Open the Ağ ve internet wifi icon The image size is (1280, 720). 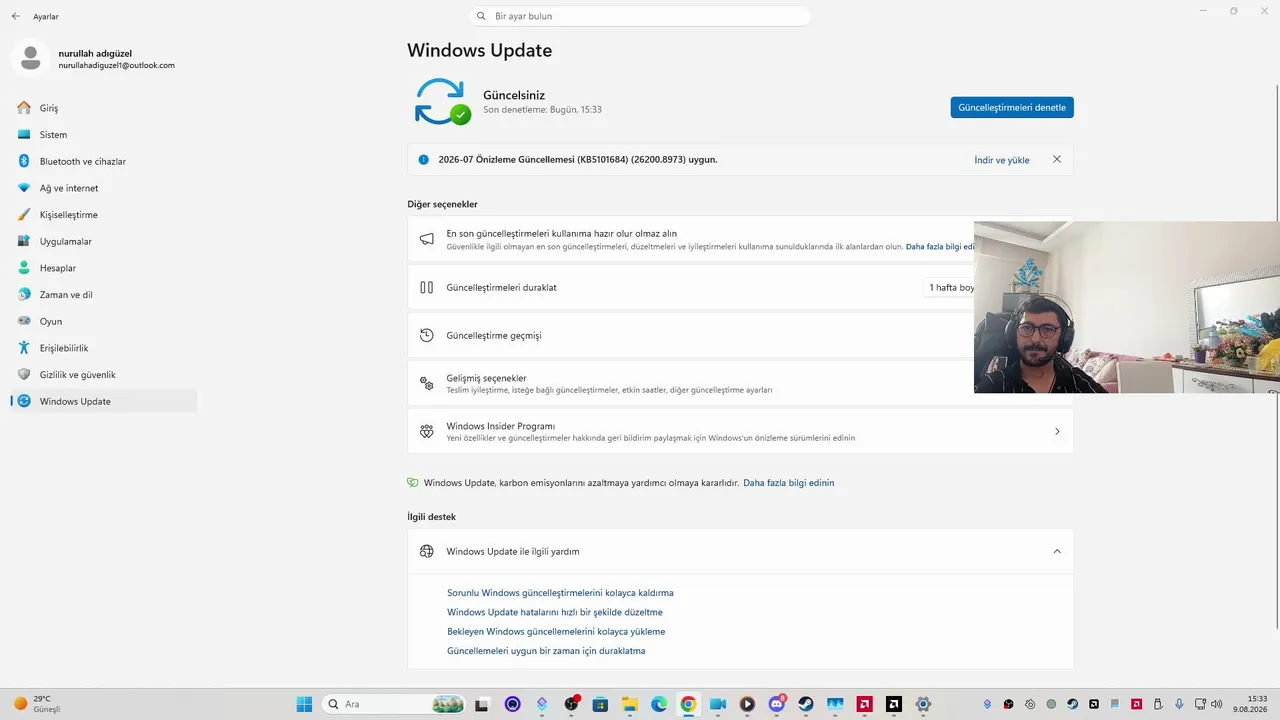click(24, 188)
